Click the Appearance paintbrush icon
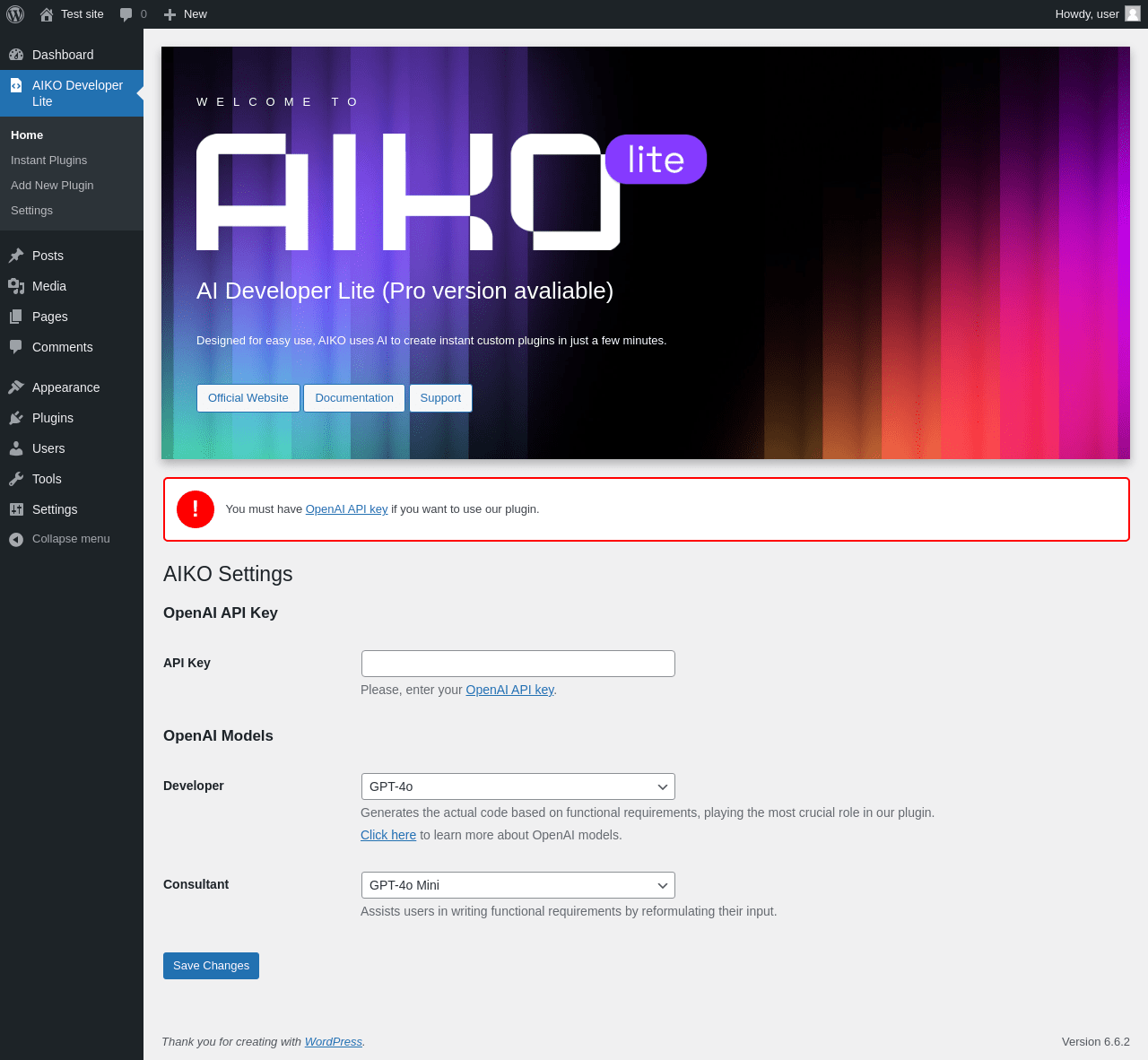This screenshot has width=1148, height=1060. 16,387
